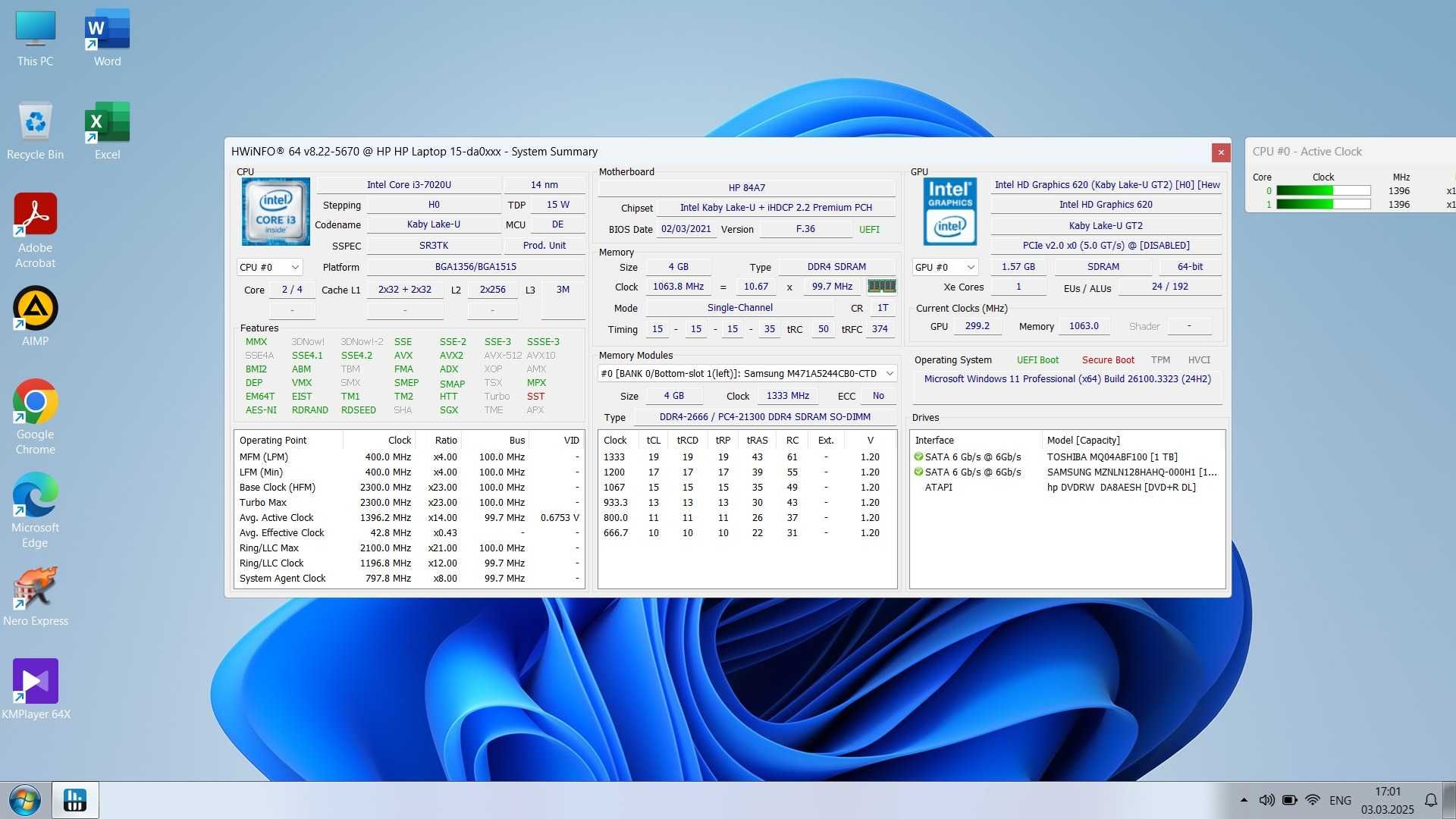Select the Turbo Max operating point row
Viewport: 1456px width, 819px height.
click(x=409, y=502)
